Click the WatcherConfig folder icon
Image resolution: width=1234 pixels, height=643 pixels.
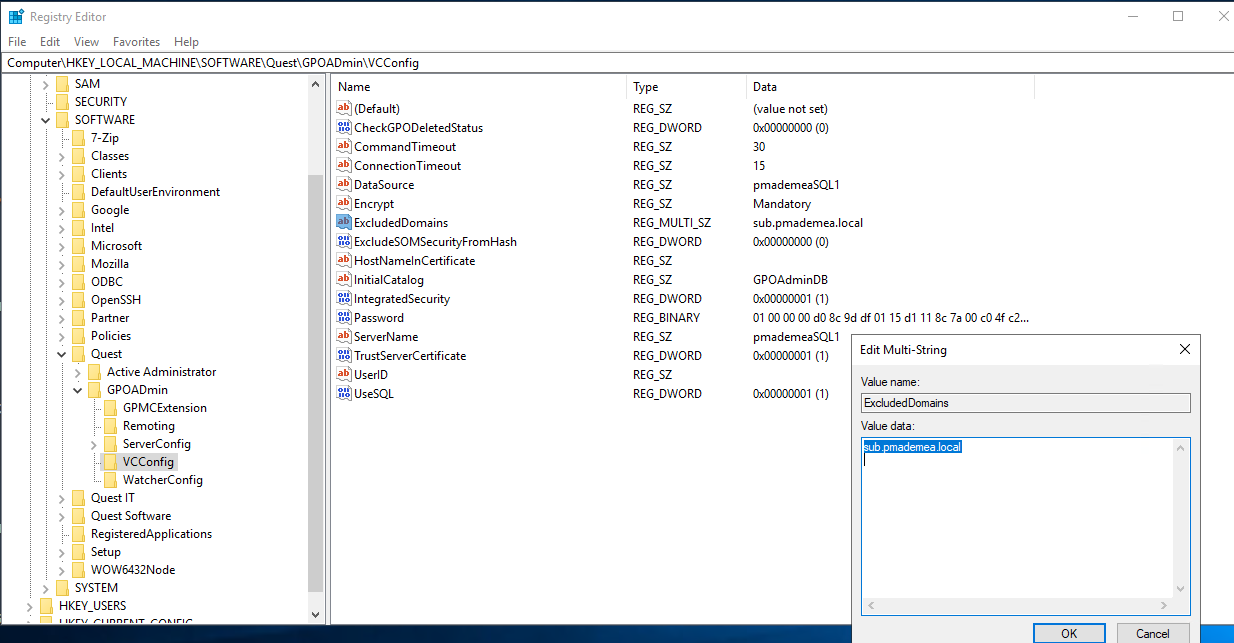[x=110, y=480]
